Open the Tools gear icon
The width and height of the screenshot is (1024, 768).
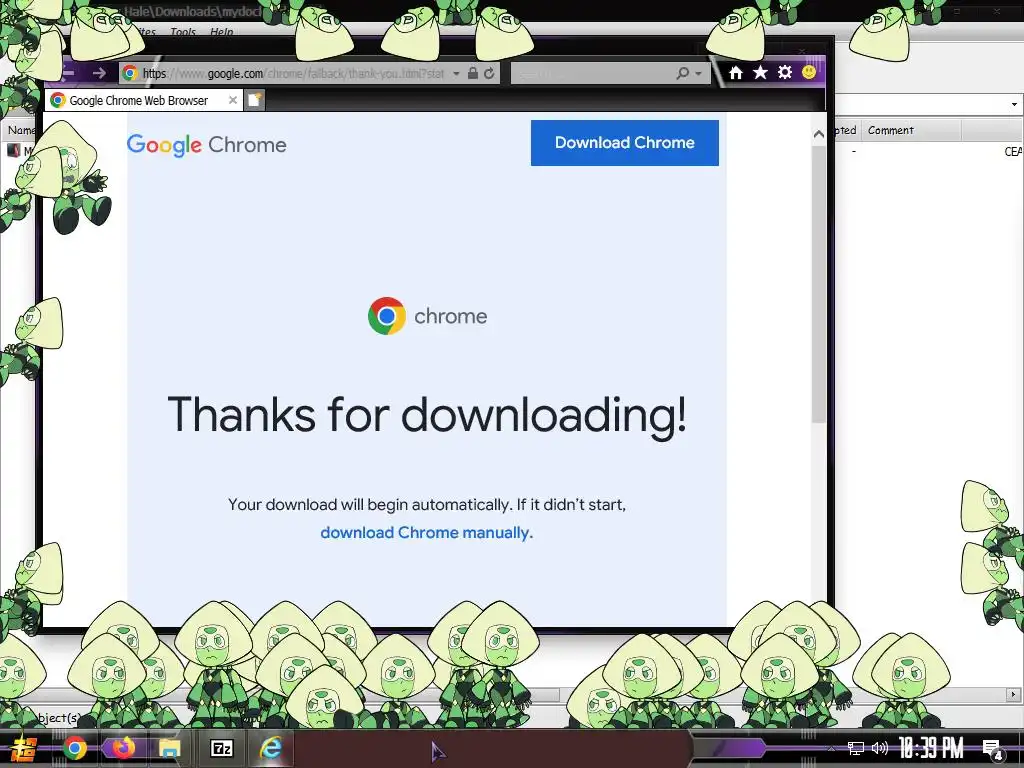click(x=785, y=72)
